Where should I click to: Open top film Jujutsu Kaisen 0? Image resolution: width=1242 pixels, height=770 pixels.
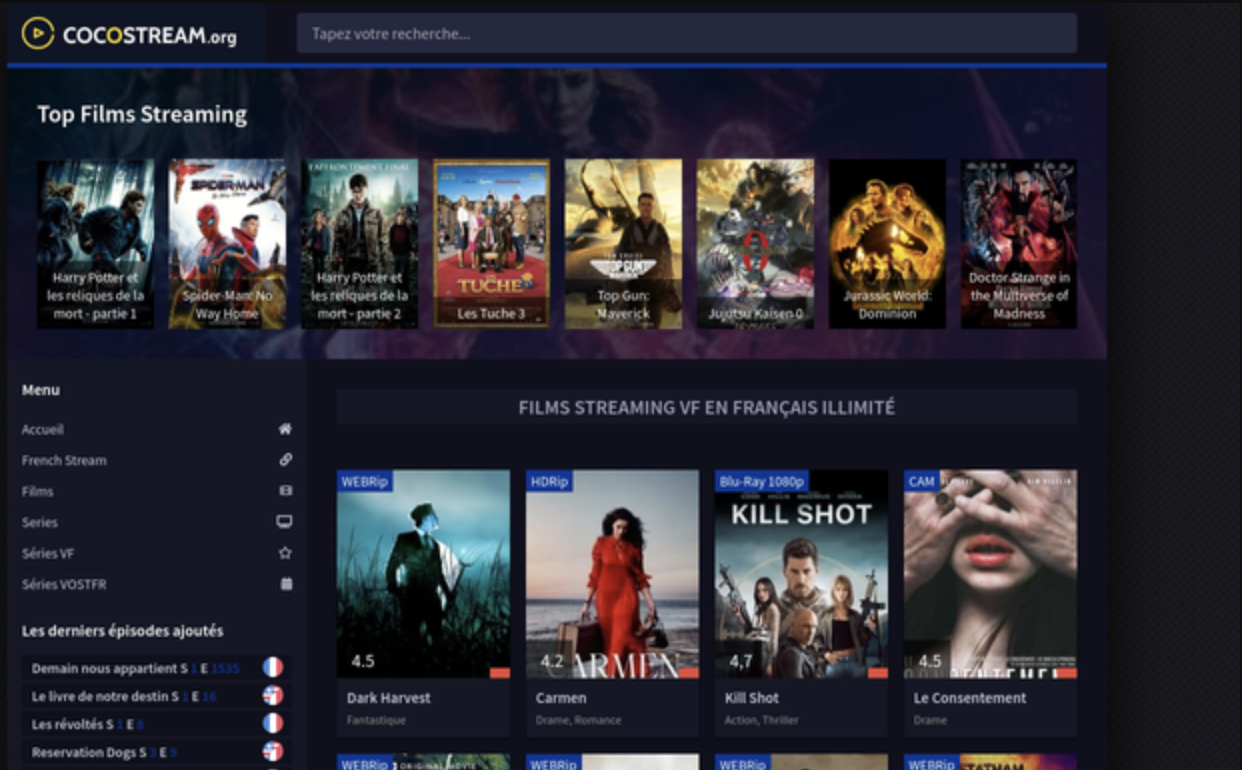pyautogui.click(x=755, y=244)
